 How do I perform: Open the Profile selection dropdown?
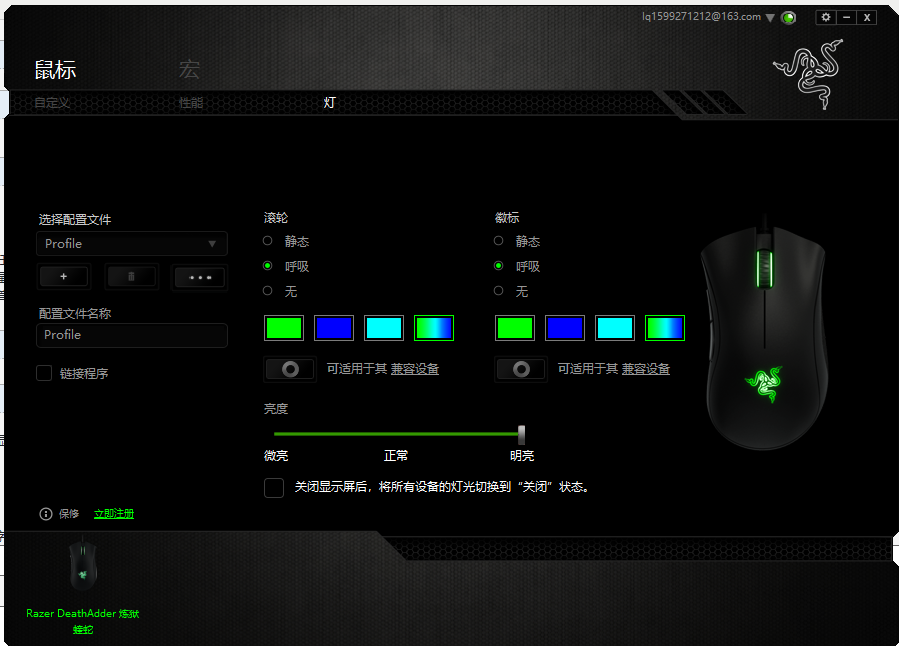[x=132, y=244]
